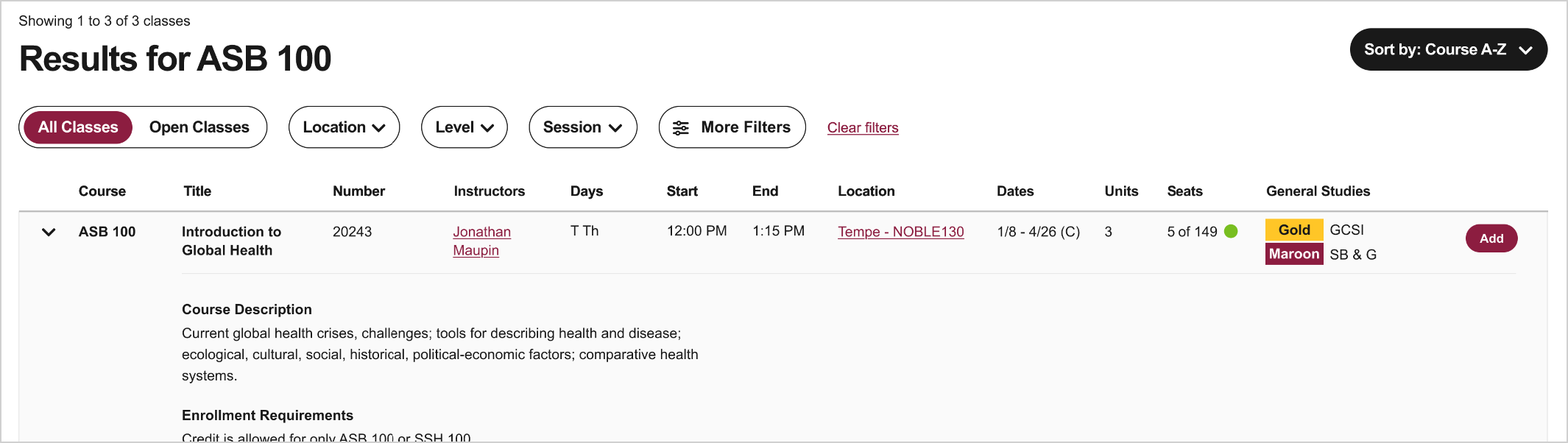Expand the Location filter dropdown
Image resolution: width=1568 pixels, height=443 pixels.
[344, 127]
